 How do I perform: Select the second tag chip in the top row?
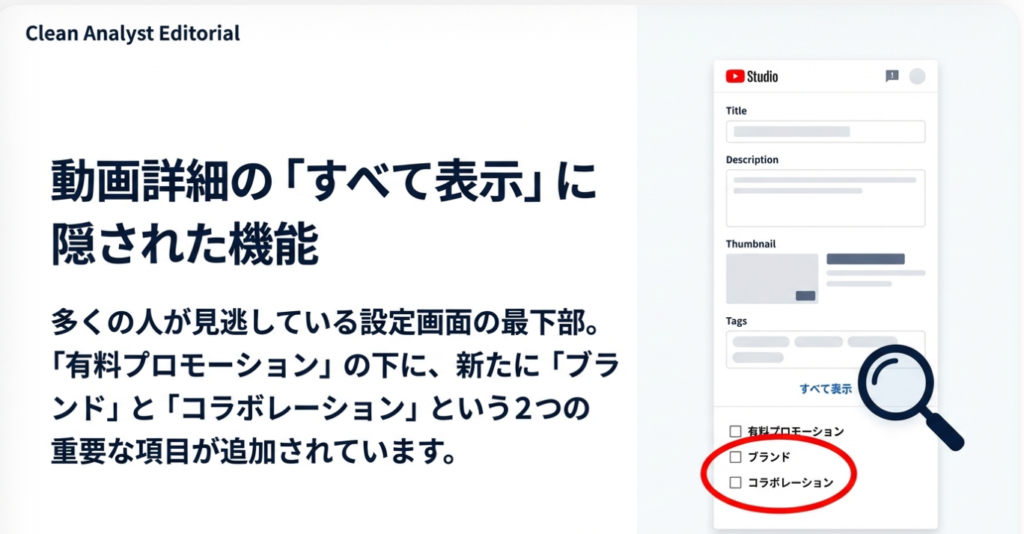[818, 342]
